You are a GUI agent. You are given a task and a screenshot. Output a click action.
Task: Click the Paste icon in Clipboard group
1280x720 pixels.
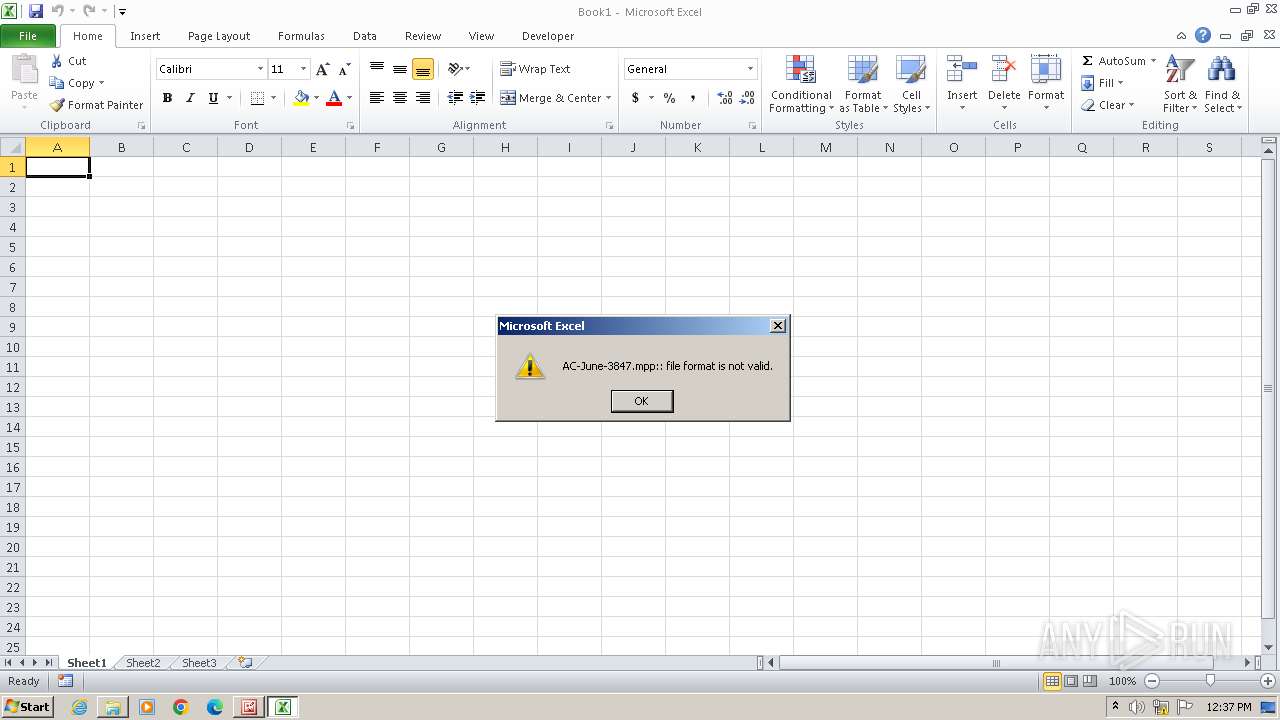(x=24, y=72)
